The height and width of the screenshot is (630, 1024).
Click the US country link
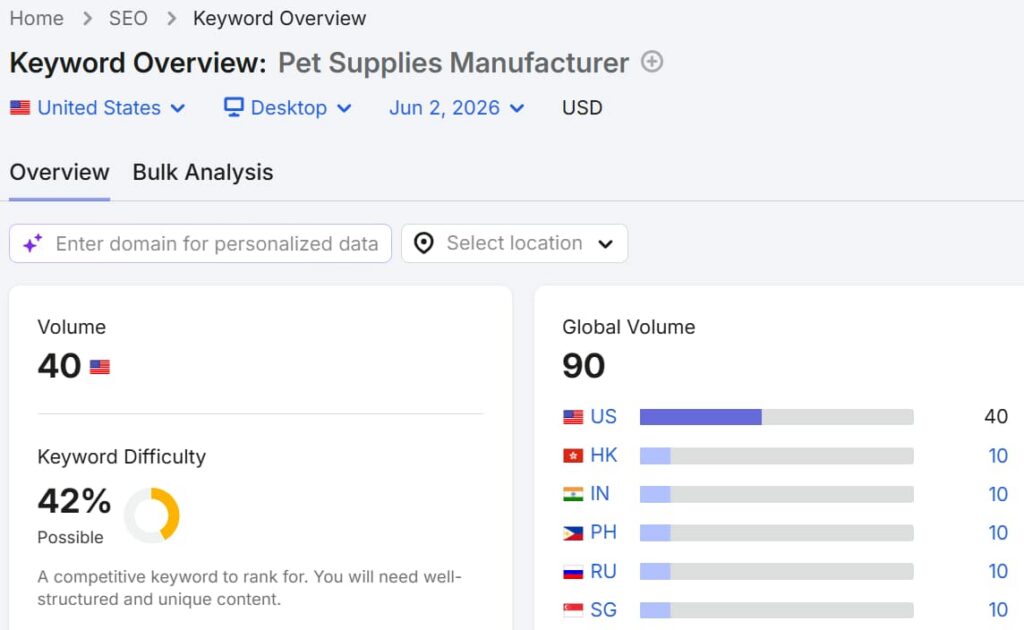point(603,417)
